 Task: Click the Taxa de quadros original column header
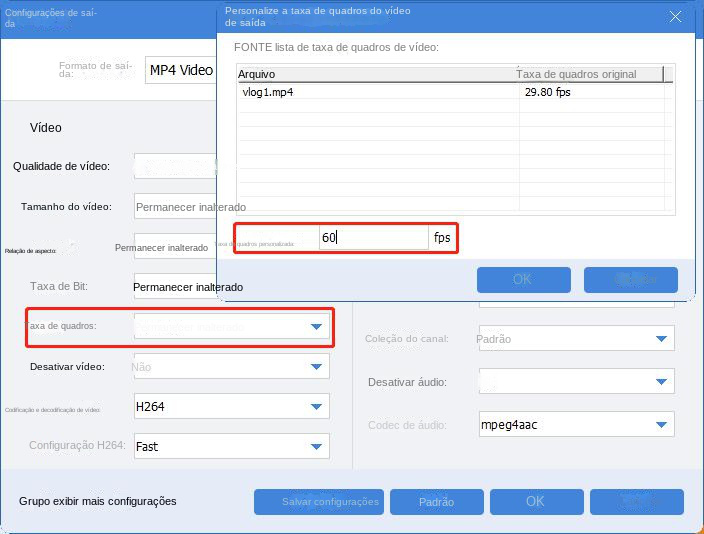tap(589, 74)
